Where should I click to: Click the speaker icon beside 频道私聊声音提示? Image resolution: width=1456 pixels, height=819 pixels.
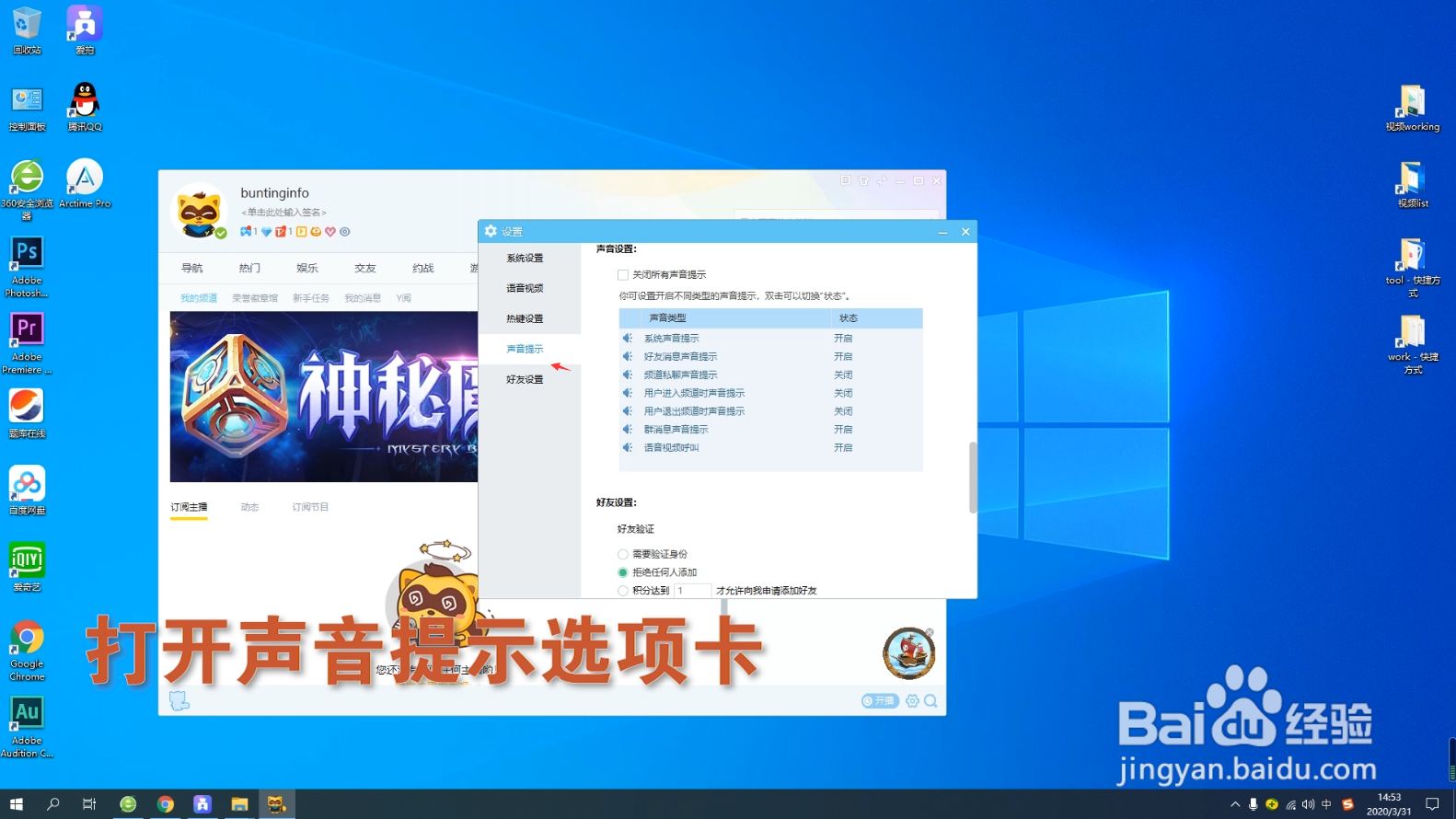pos(628,375)
